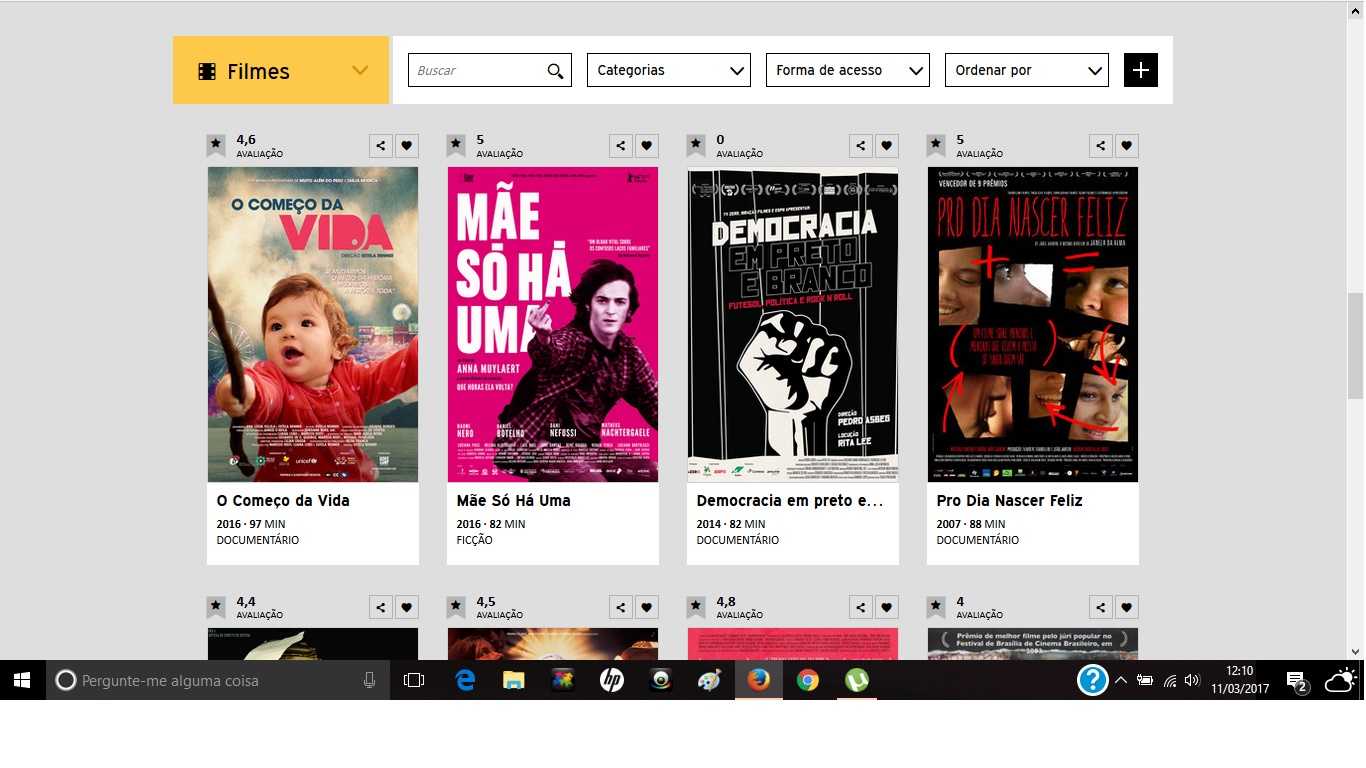Click the share icon on the 4,8-rated card
1366x768 pixels.
coord(861,608)
